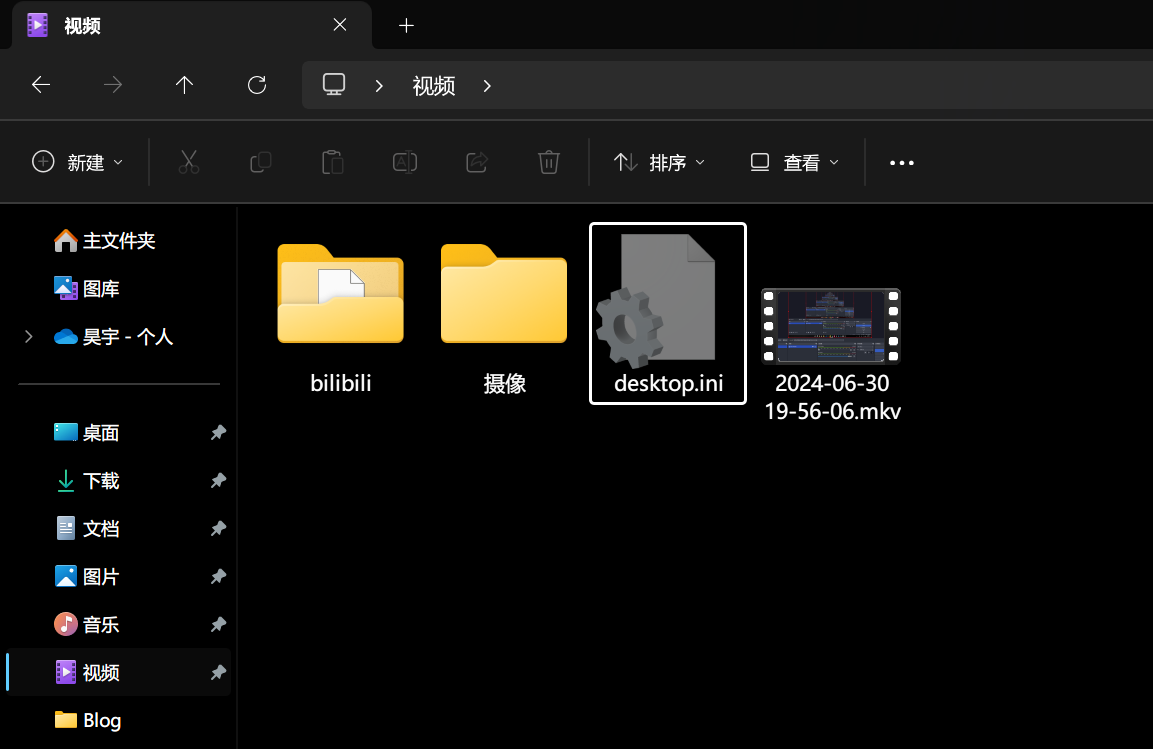Click the Cut scissors icon
The height and width of the screenshot is (749, 1153).
pyautogui.click(x=189, y=162)
